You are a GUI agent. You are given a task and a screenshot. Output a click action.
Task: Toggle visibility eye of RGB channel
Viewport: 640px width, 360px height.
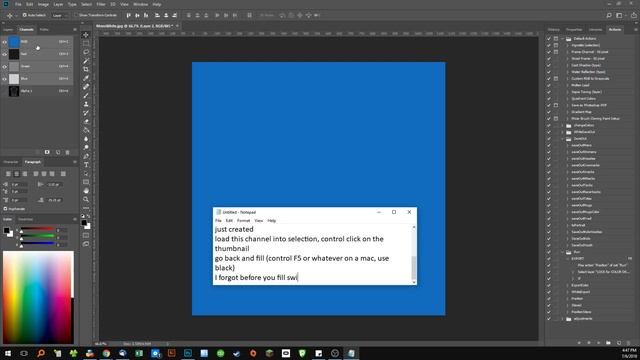(4, 42)
